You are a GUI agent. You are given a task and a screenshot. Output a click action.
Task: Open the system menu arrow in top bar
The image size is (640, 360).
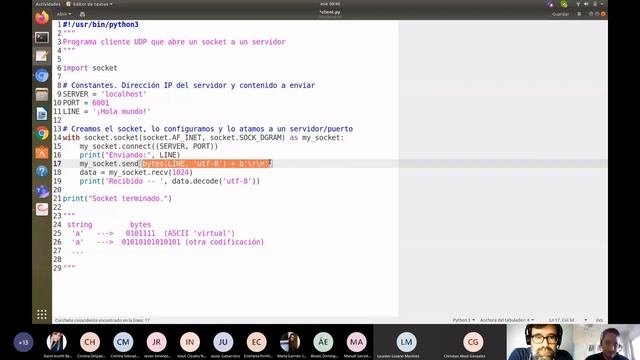click(x=602, y=4)
